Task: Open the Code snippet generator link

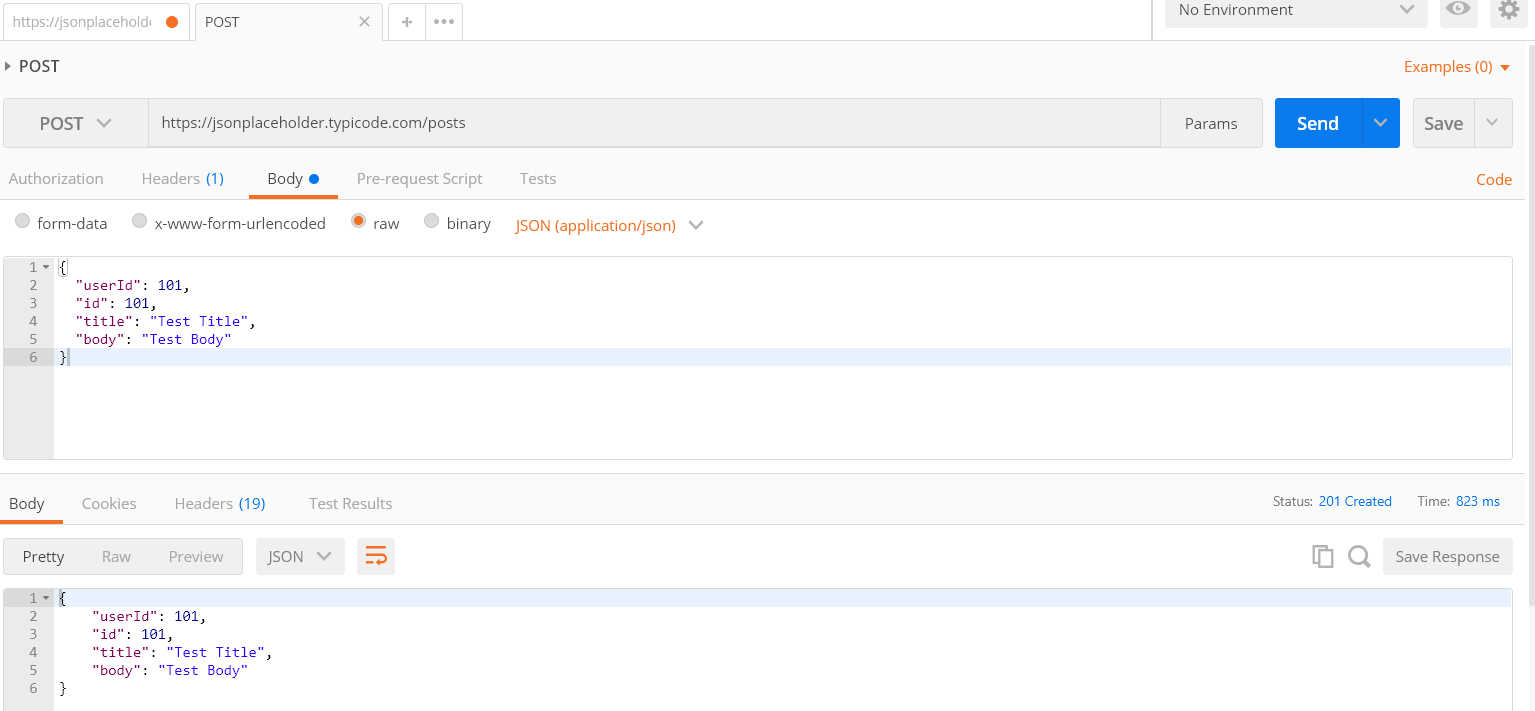Action: 1493,178
